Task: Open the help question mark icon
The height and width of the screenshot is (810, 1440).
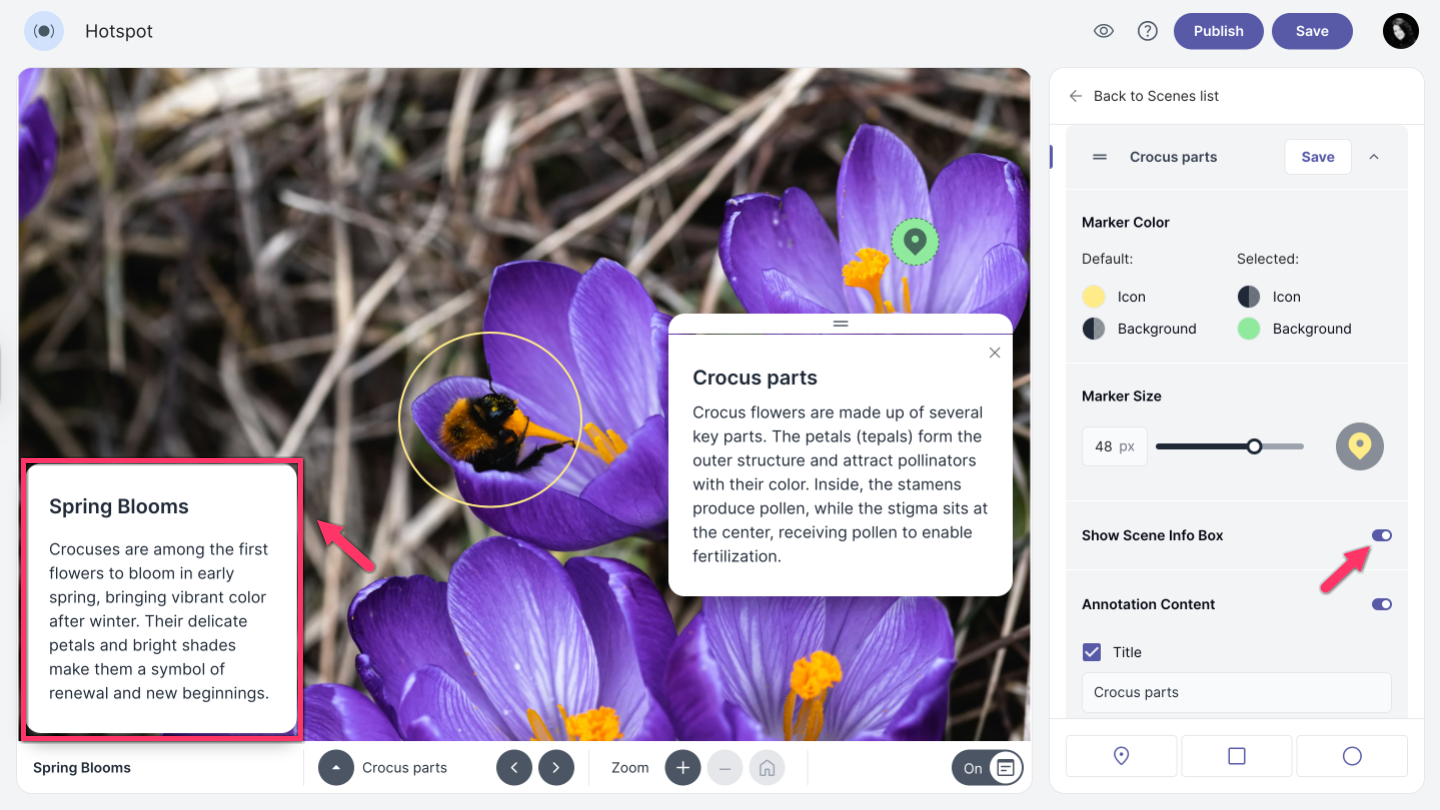Action: point(1148,31)
